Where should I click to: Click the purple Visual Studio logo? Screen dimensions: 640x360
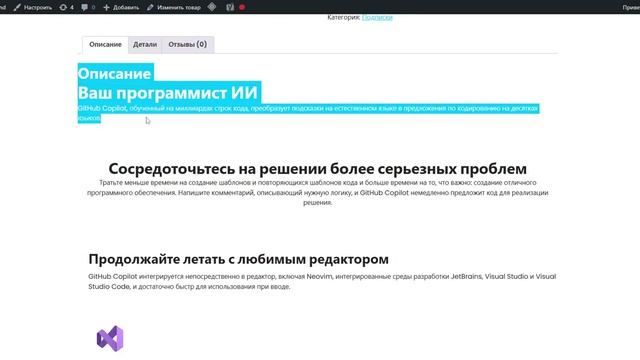(x=110, y=338)
